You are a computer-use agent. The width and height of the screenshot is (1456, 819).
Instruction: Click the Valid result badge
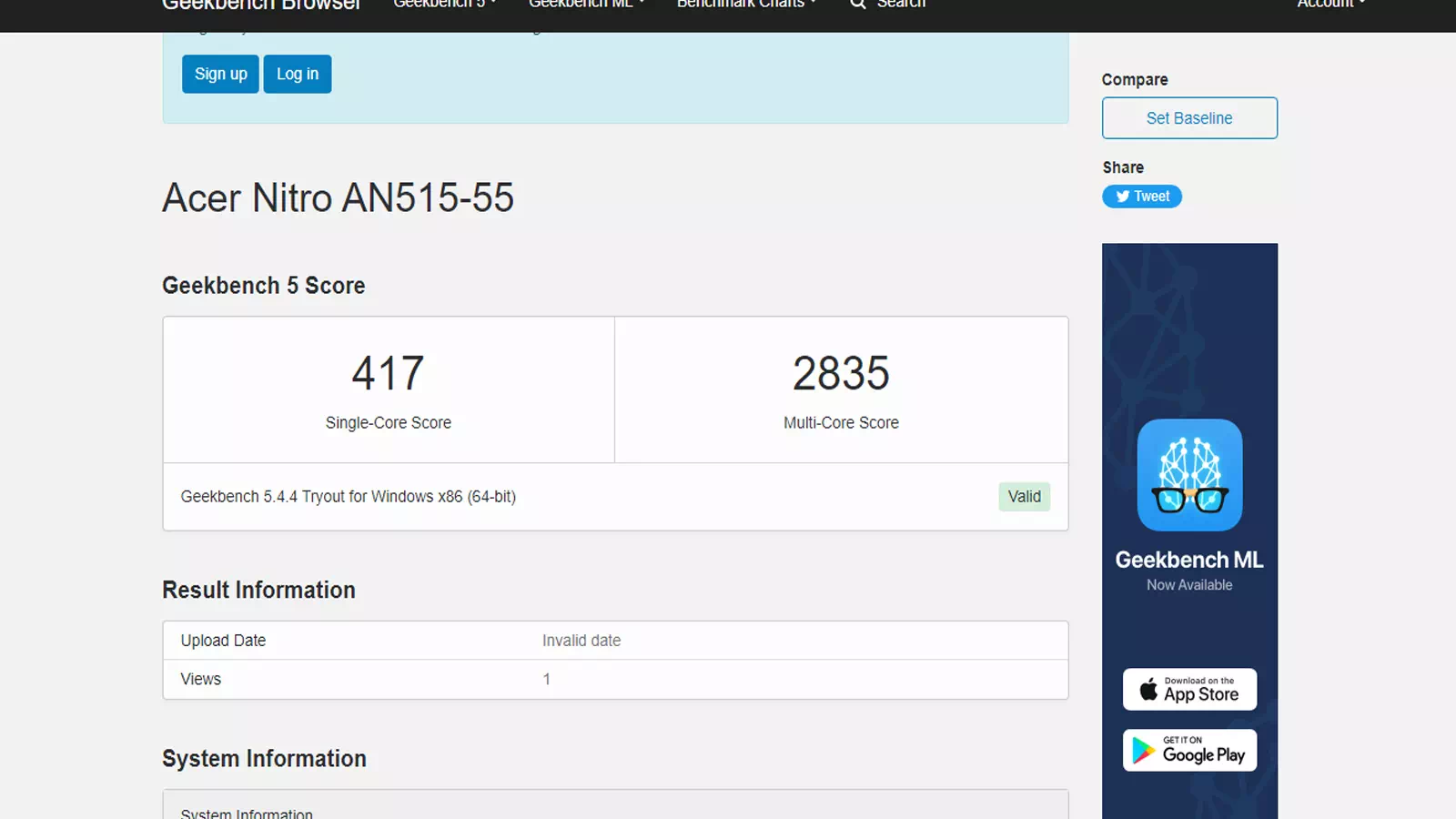(x=1024, y=497)
